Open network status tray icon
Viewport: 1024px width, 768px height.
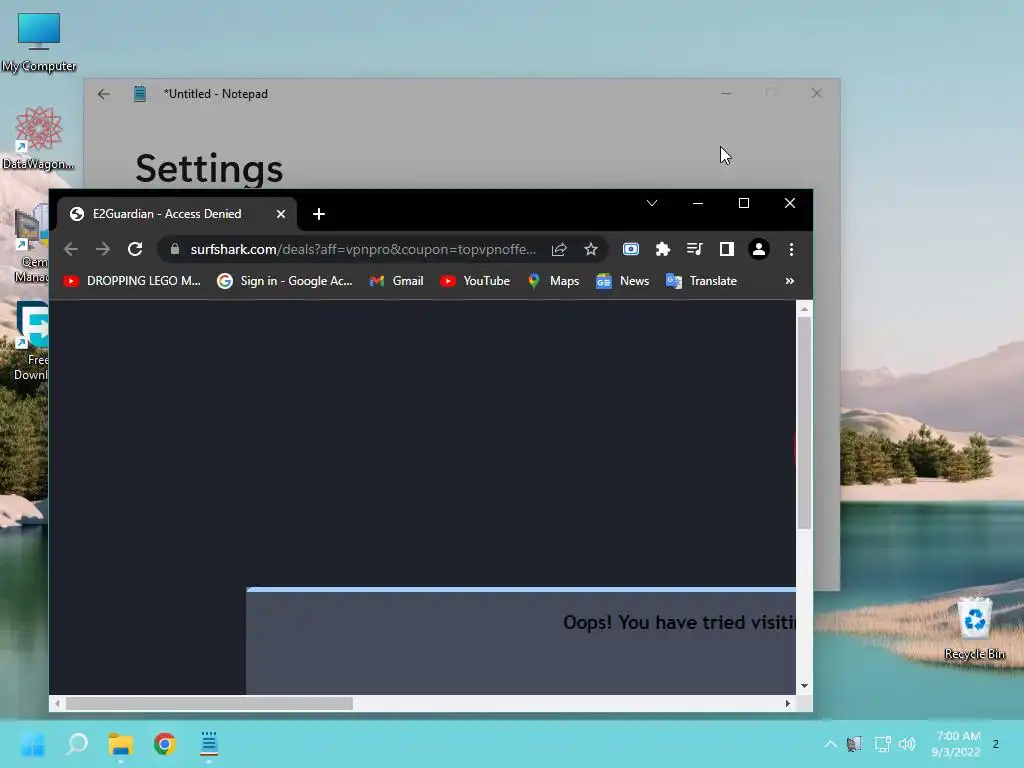883,744
